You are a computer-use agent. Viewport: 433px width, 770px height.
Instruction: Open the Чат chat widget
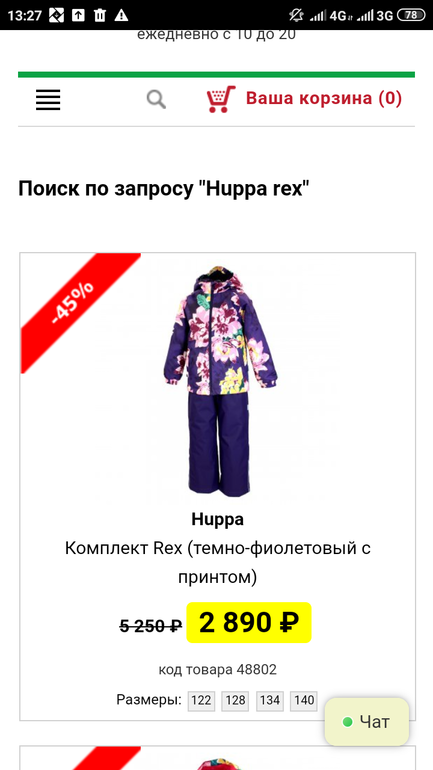pyautogui.click(x=367, y=721)
